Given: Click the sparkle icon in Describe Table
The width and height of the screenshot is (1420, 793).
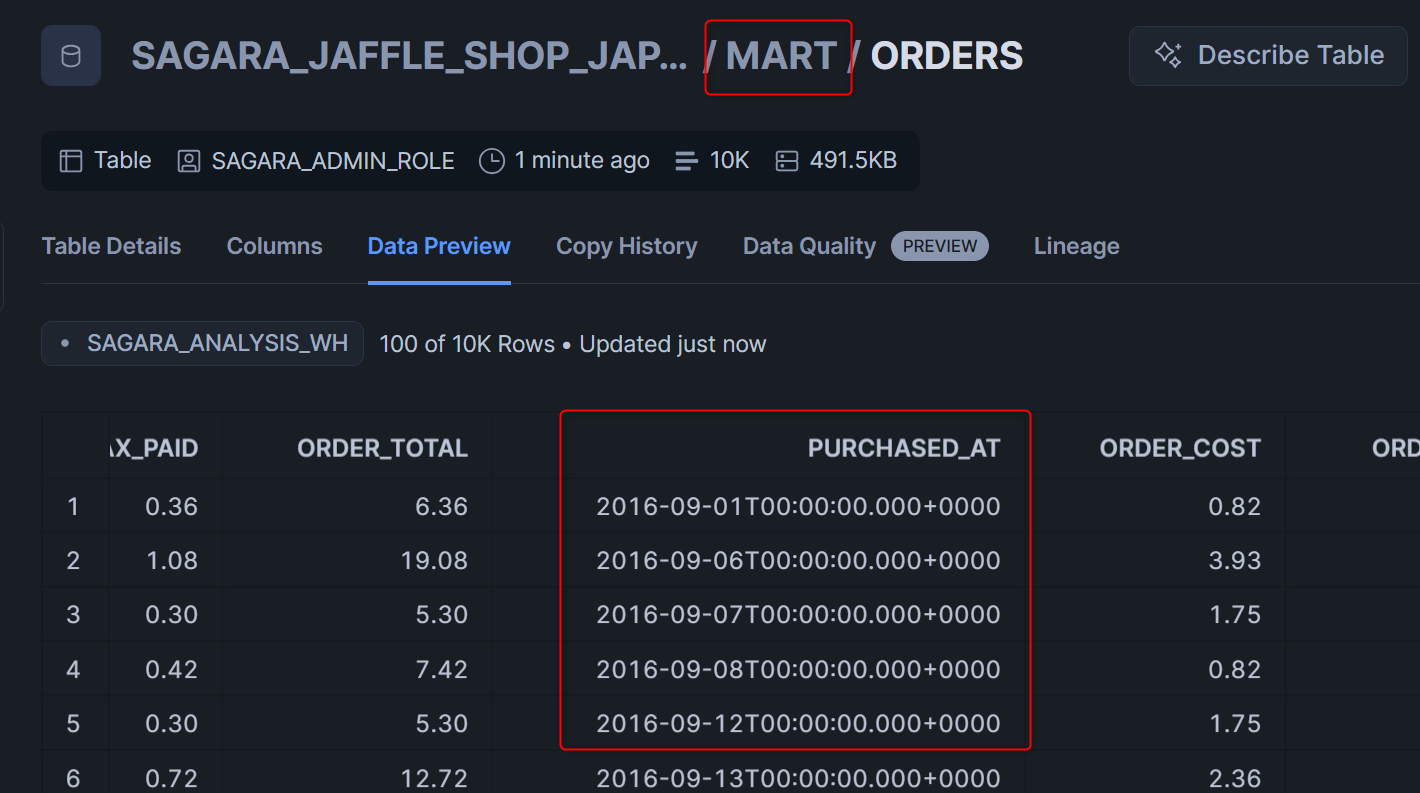Looking at the screenshot, I should click(1168, 55).
